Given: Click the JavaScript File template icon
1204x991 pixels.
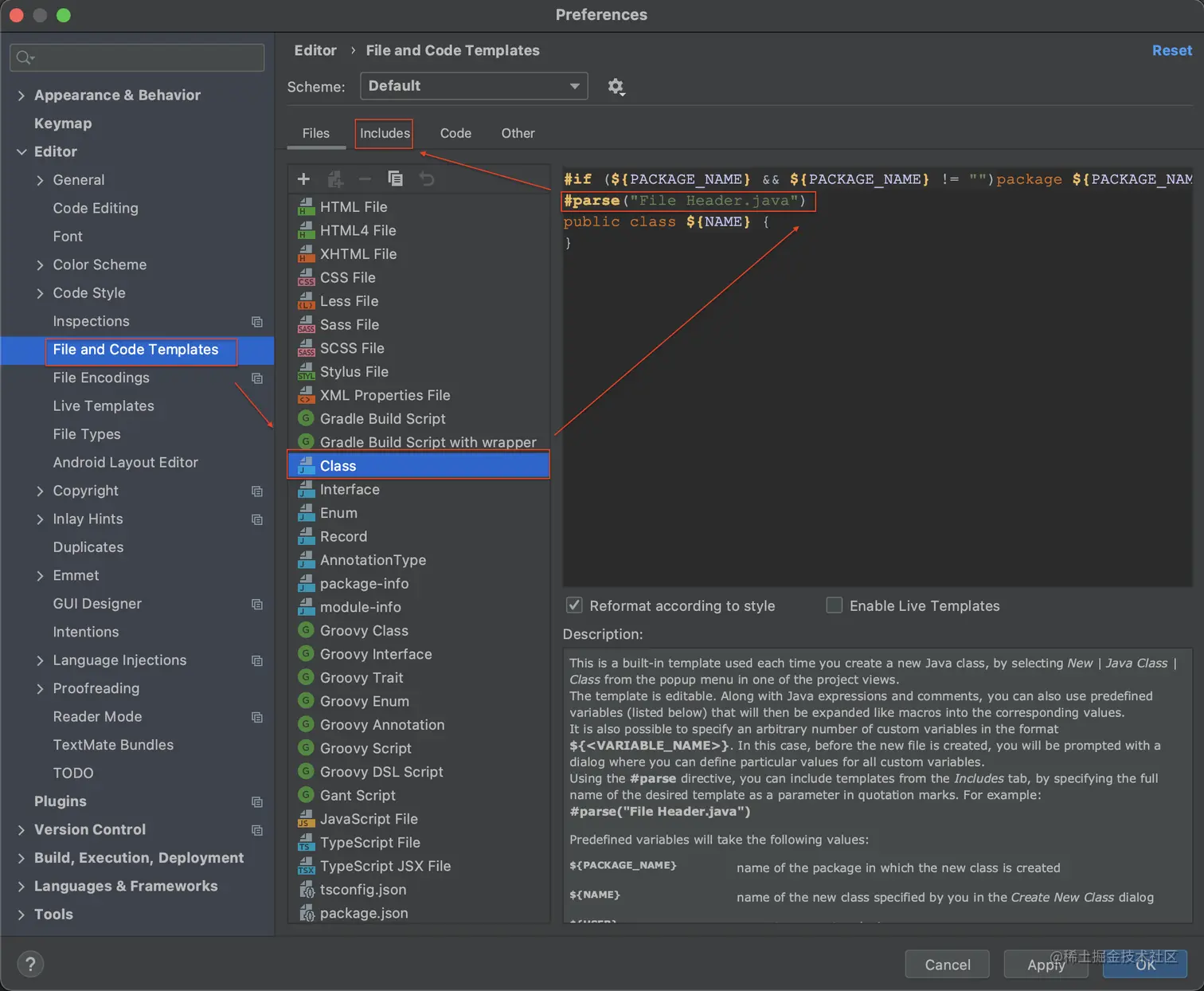Looking at the screenshot, I should tap(307, 819).
